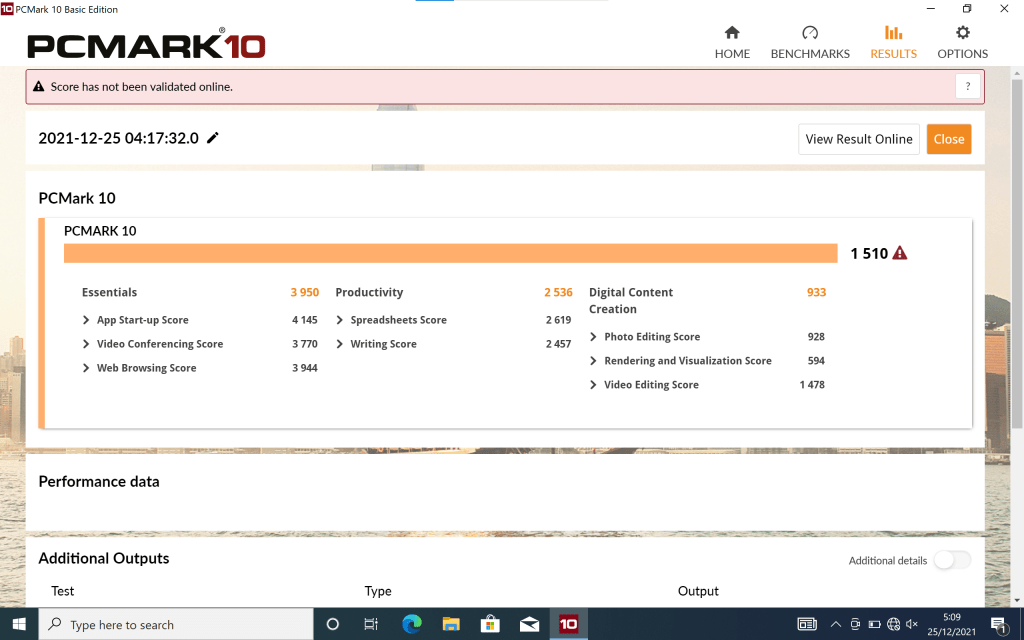Image resolution: width=1024 pixels, height=640 pixels.
Task: Click network globe tray icon
Action: pyautogui.click(x=893, y=624)
